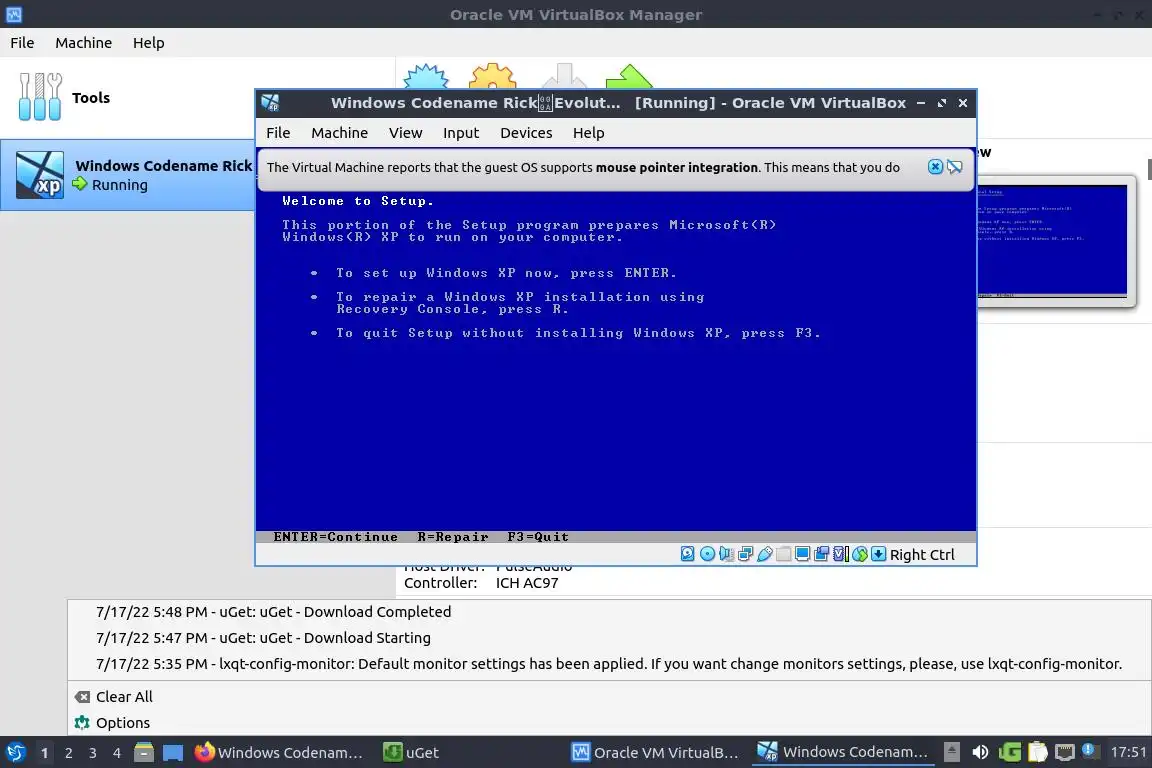Screen dimensions: 1152x768
Task: Open file manager icon in taskbar
Action: click(x=144, y=752)
